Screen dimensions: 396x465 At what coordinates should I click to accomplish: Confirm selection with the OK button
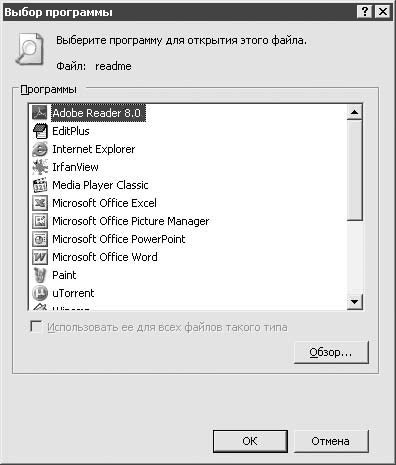(250, 441)
